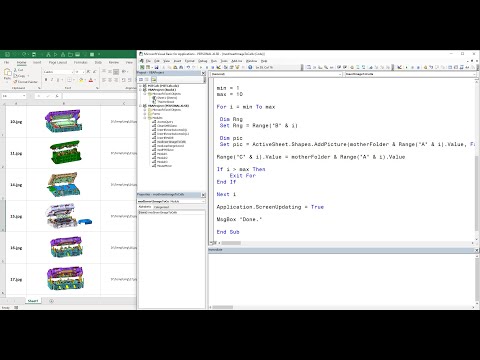Open the Excel font size dropdown
This screenshot has width=480, height=360.
[83, 72]
